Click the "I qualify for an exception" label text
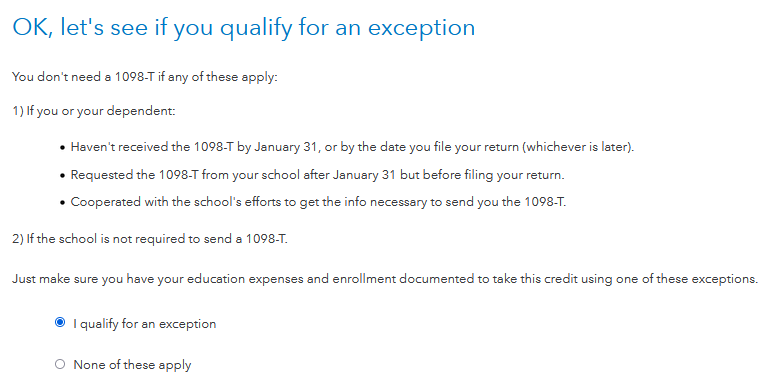The height and width of the screenshot is (386, 767). point(144,324)
